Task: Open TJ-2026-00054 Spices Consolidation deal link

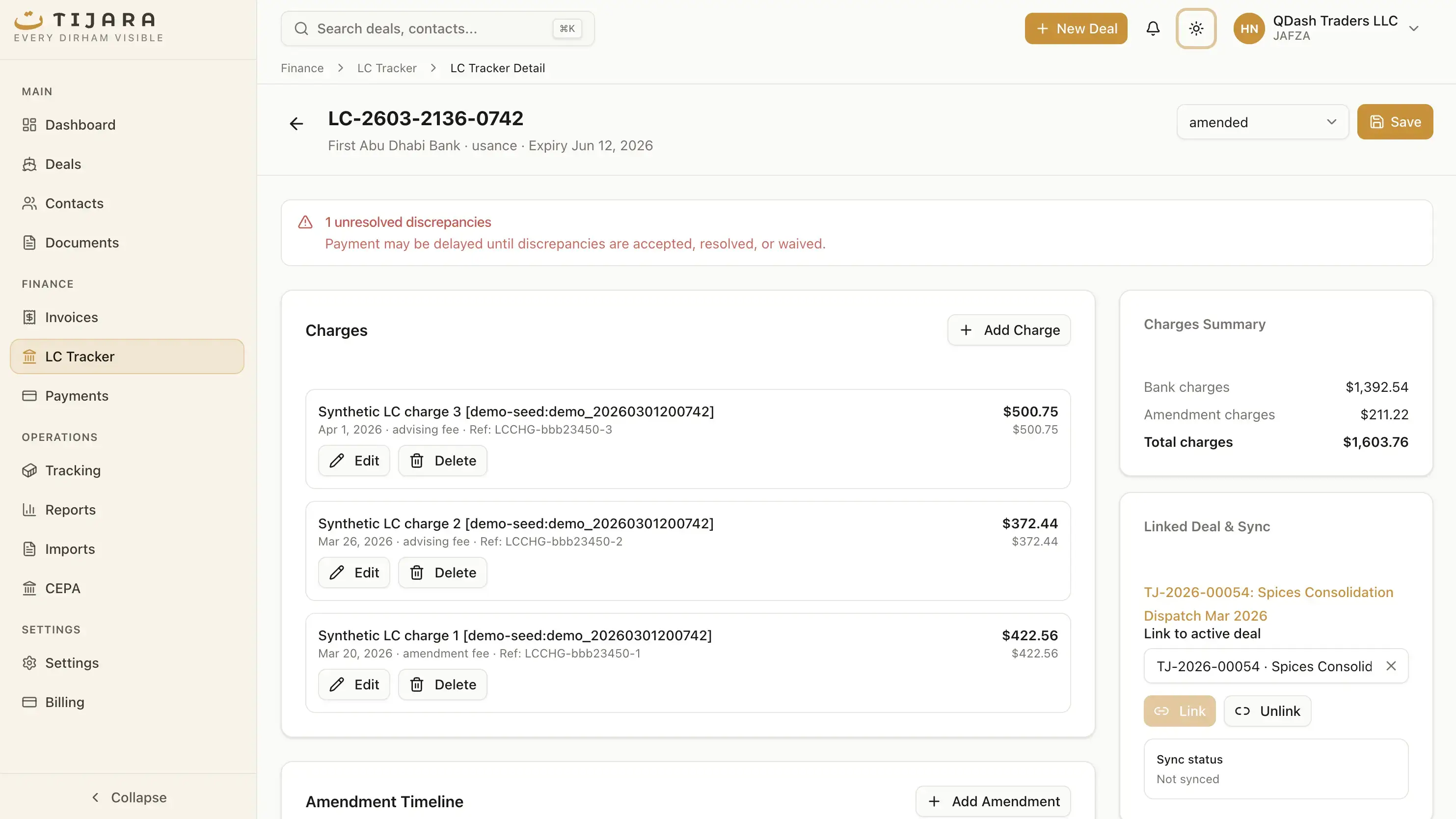Action: tap(1268, 603)
